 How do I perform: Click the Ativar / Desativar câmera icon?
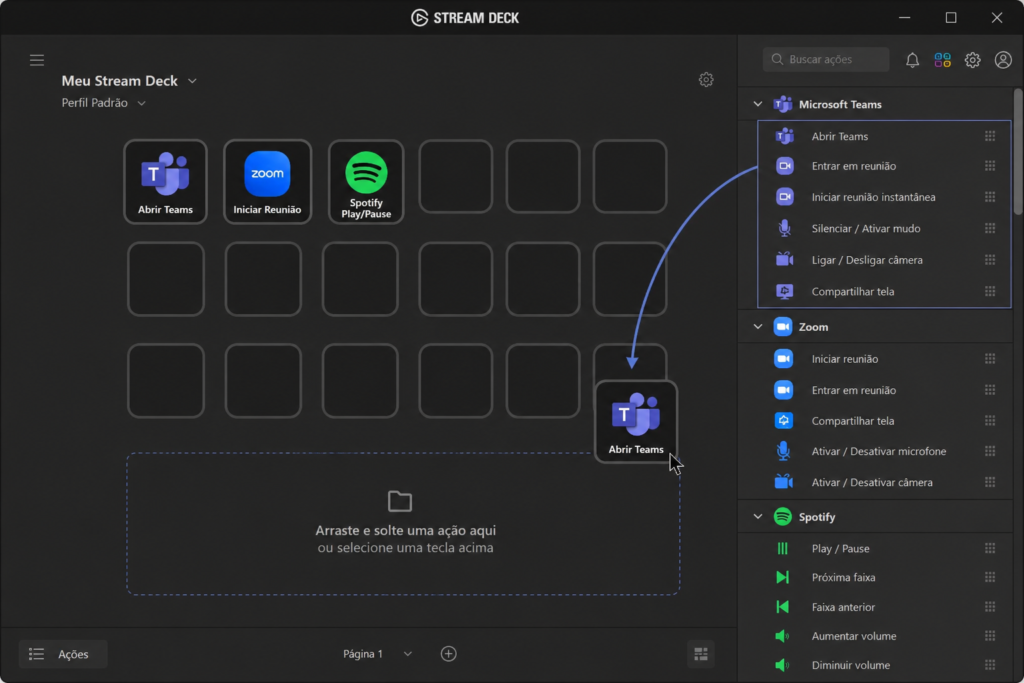[x=783, y=482]
